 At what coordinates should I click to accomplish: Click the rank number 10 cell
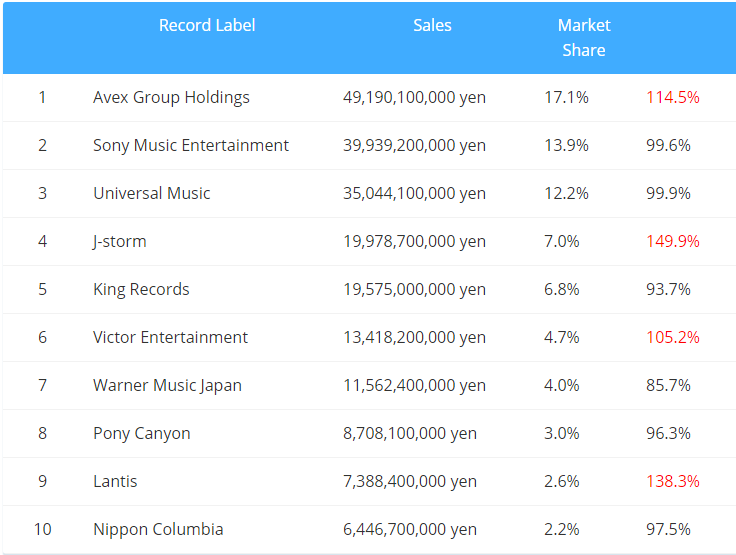(x=42, y=529)
